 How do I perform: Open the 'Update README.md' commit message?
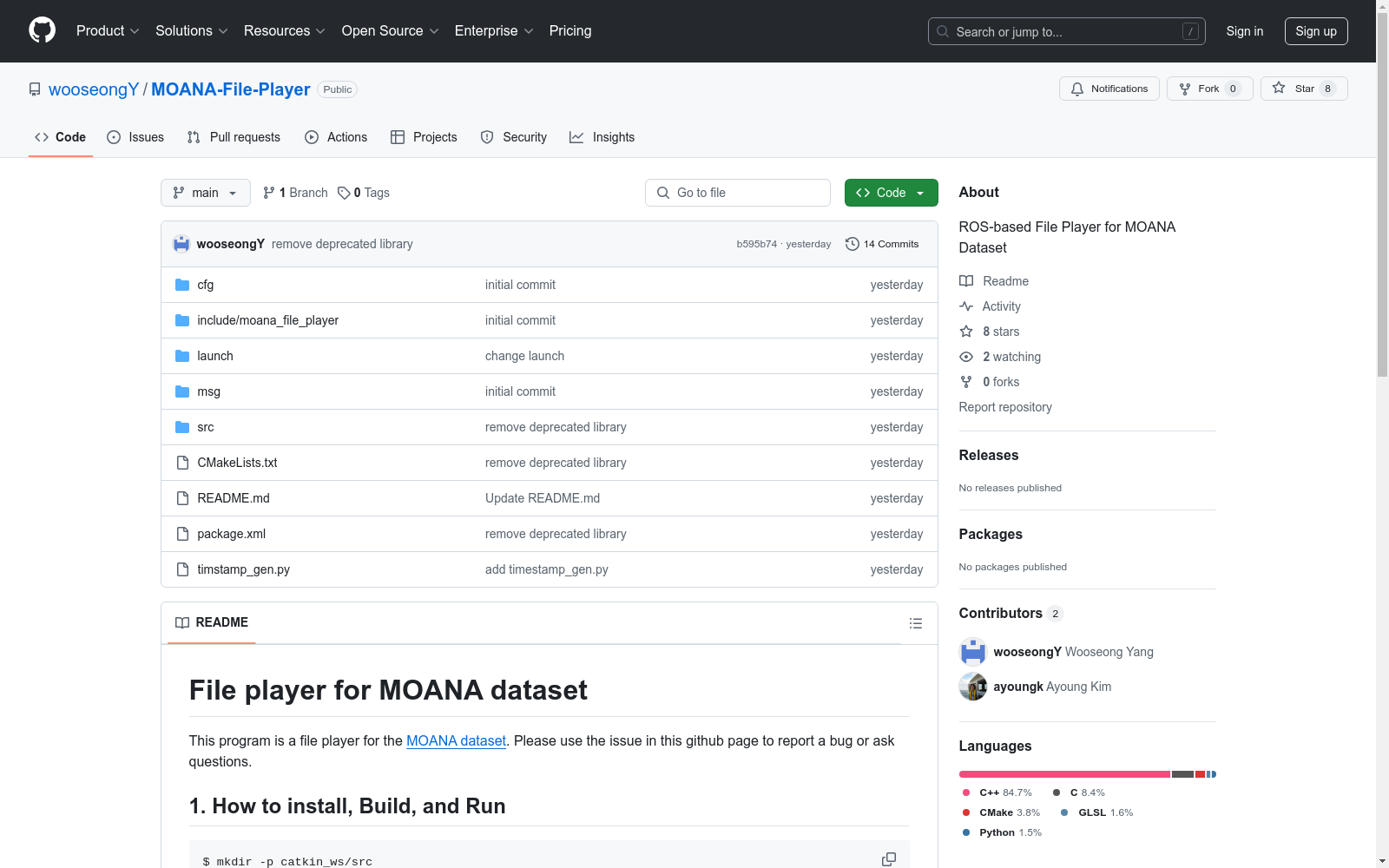pos(543,498)
